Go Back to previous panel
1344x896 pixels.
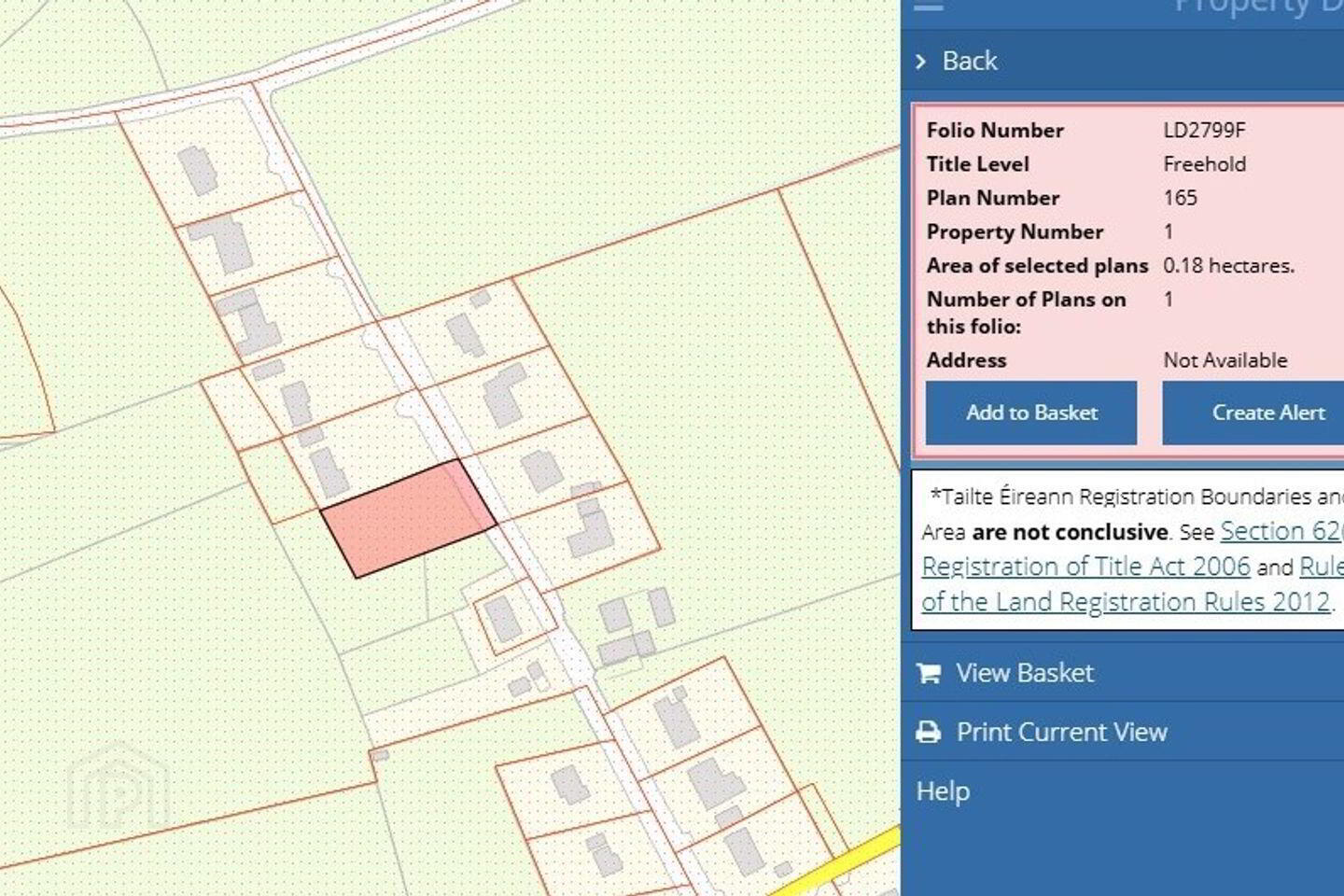tap(970, 61)
